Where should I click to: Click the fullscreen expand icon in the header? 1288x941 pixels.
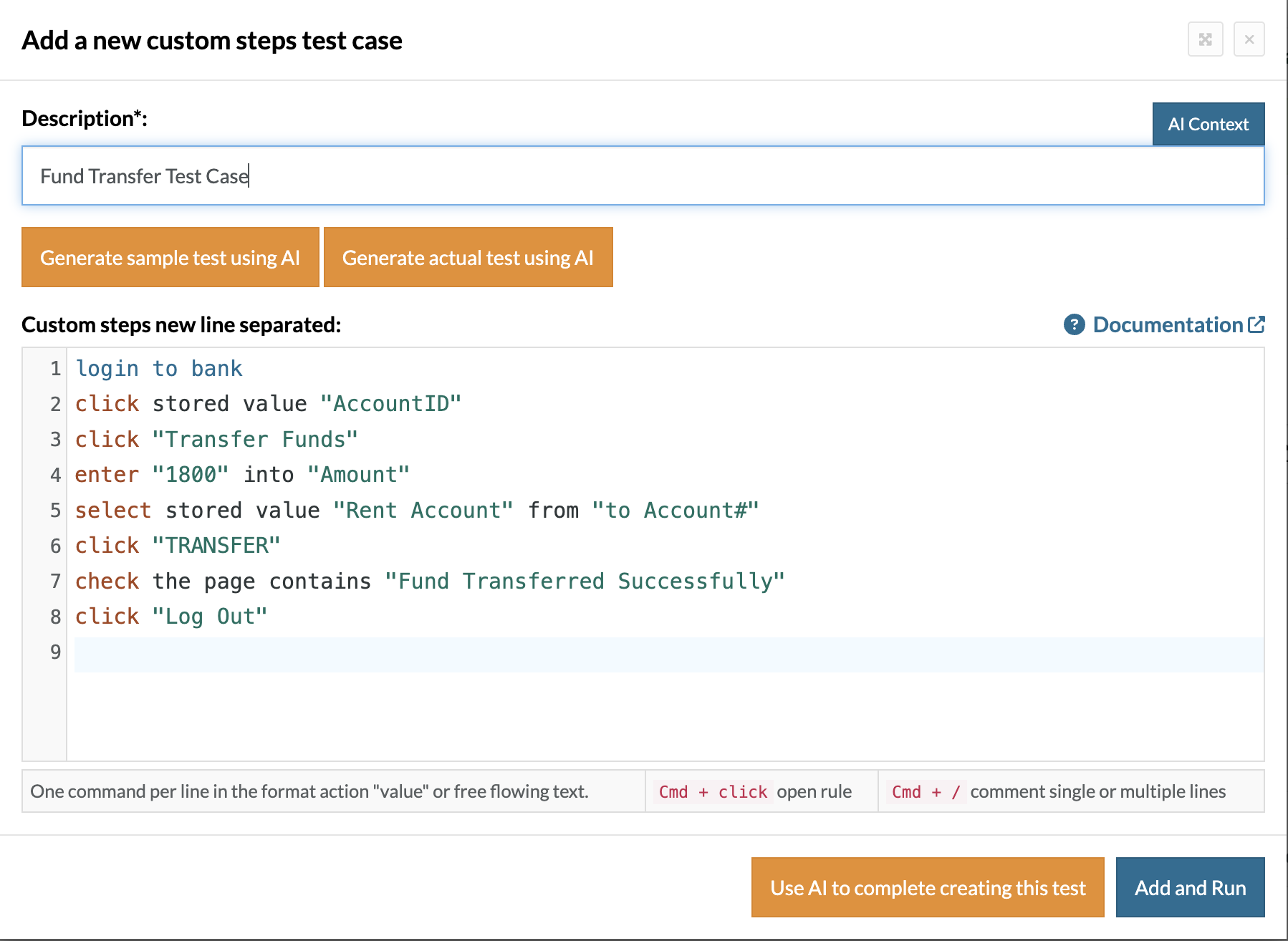click(x=1205, y=39)
